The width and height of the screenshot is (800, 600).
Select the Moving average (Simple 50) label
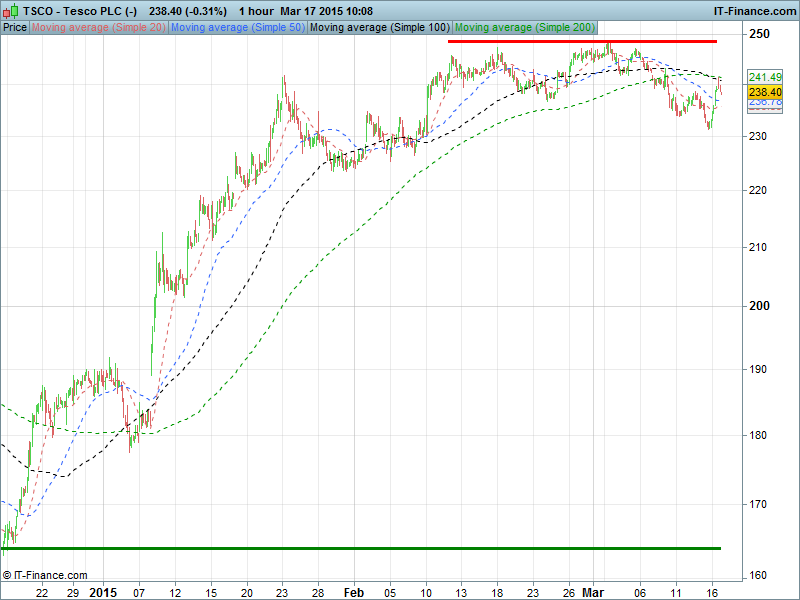tap(238, 27)
